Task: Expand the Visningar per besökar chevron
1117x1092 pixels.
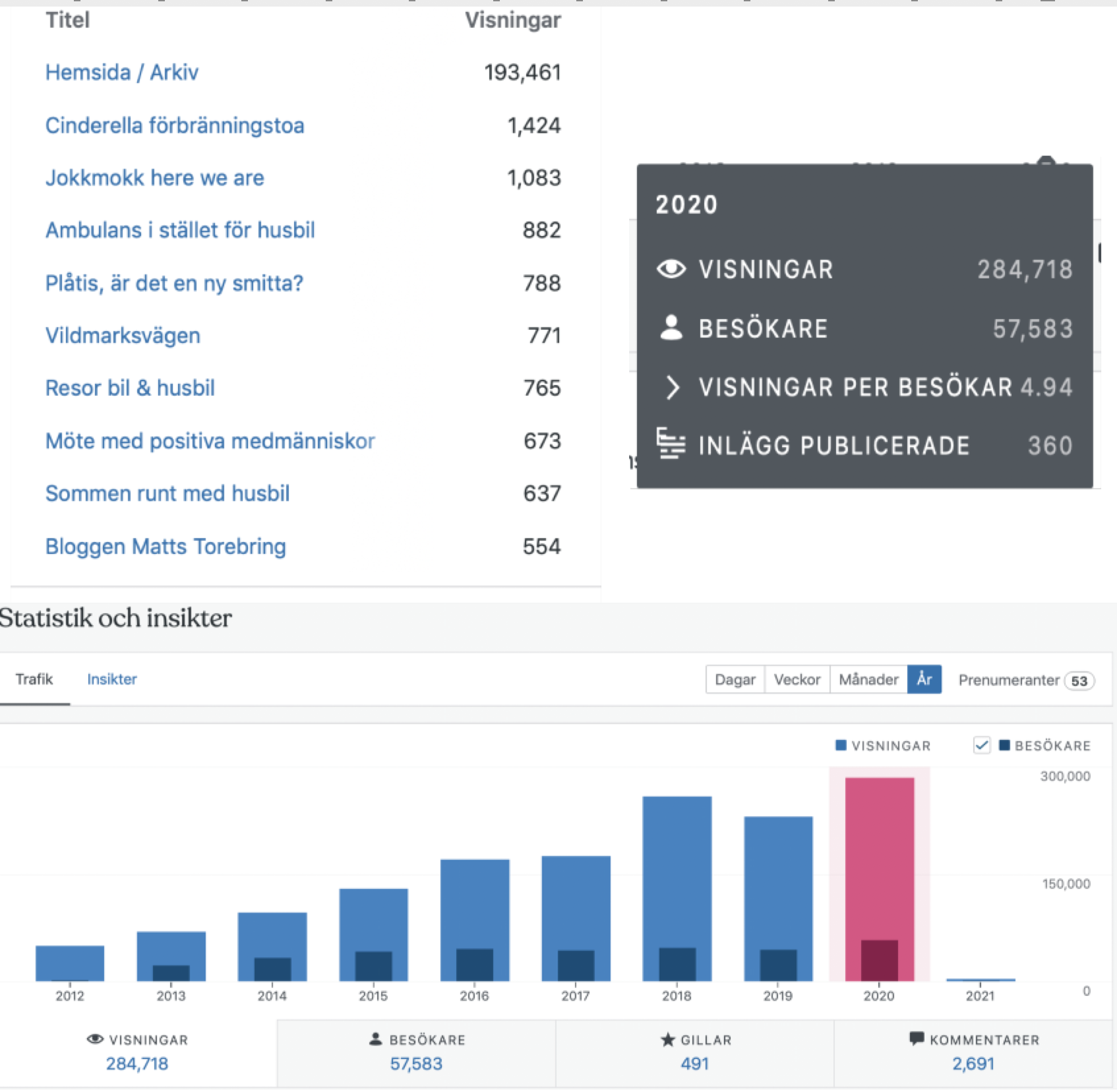Action: (672, 387)
